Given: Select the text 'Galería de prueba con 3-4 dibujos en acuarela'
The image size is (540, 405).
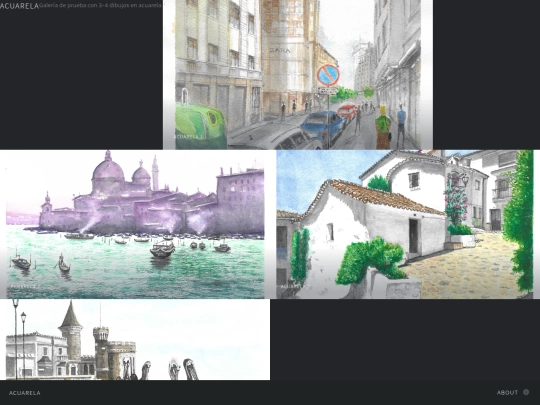Looking at the screenshot, I should 100,6.
